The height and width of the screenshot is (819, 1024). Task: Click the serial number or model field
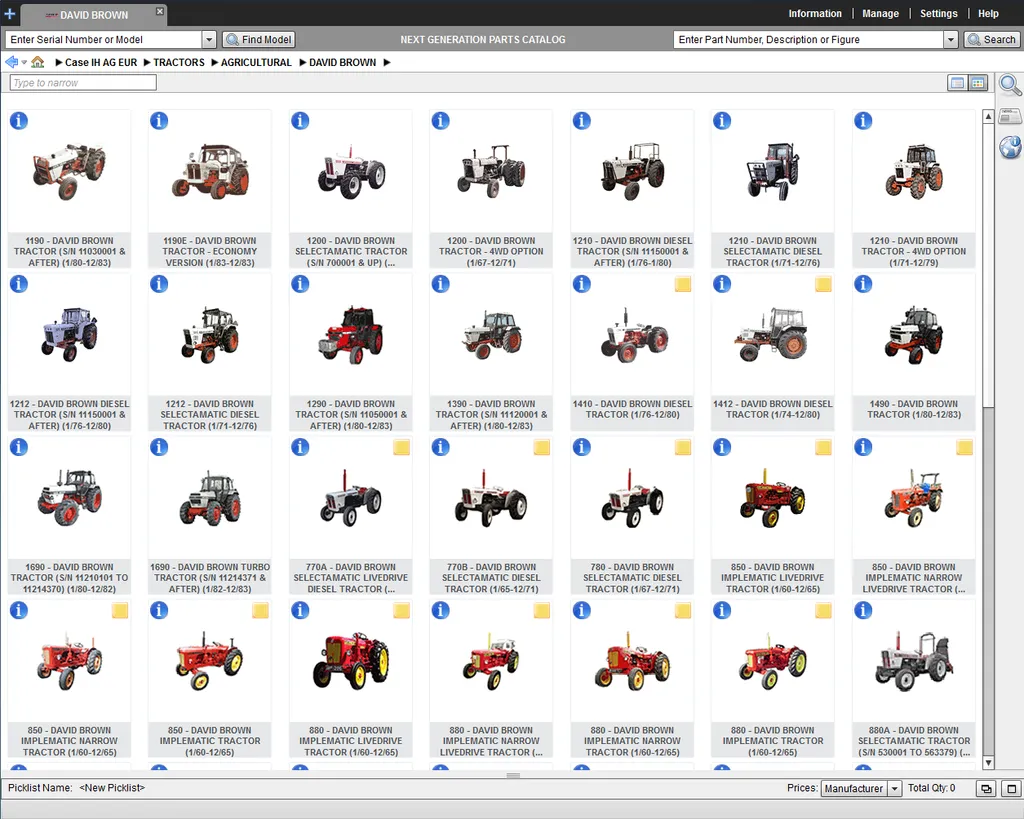click(x=103, y=40)
